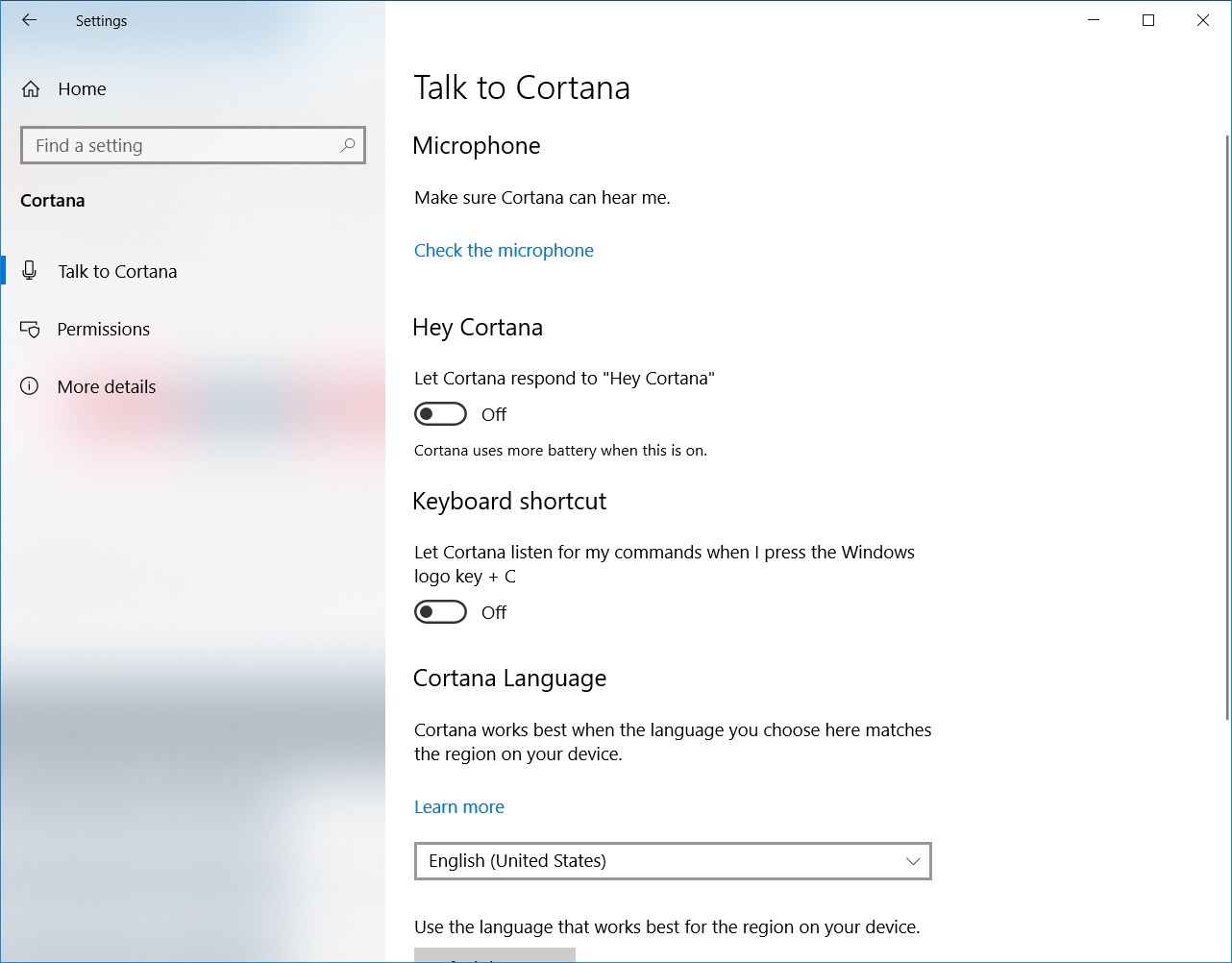Focus the Find a setting search box
This screenshot has width=1232, height=963.
[192, 145]
